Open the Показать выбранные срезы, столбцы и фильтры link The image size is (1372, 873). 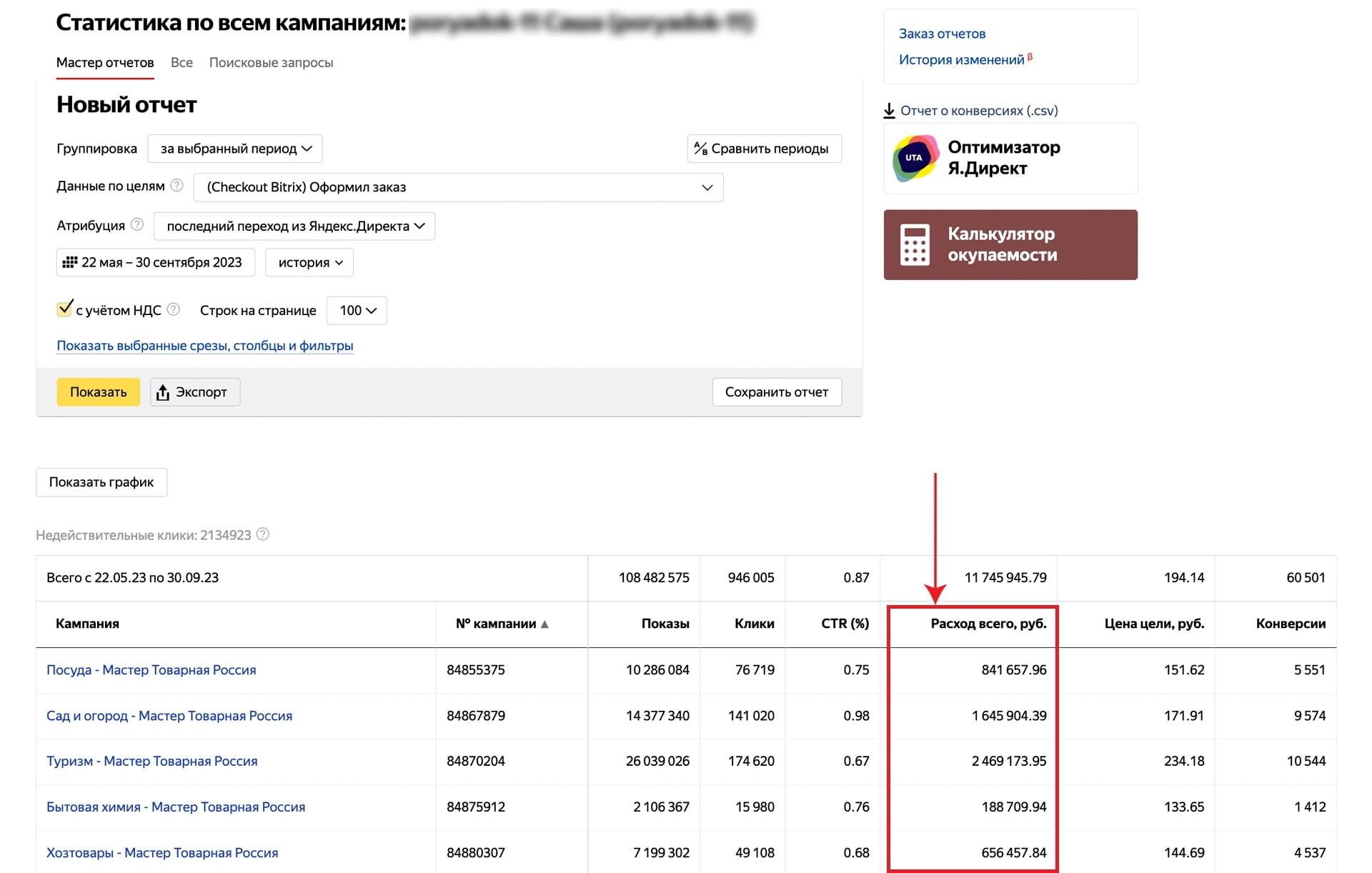click(205, 346)
